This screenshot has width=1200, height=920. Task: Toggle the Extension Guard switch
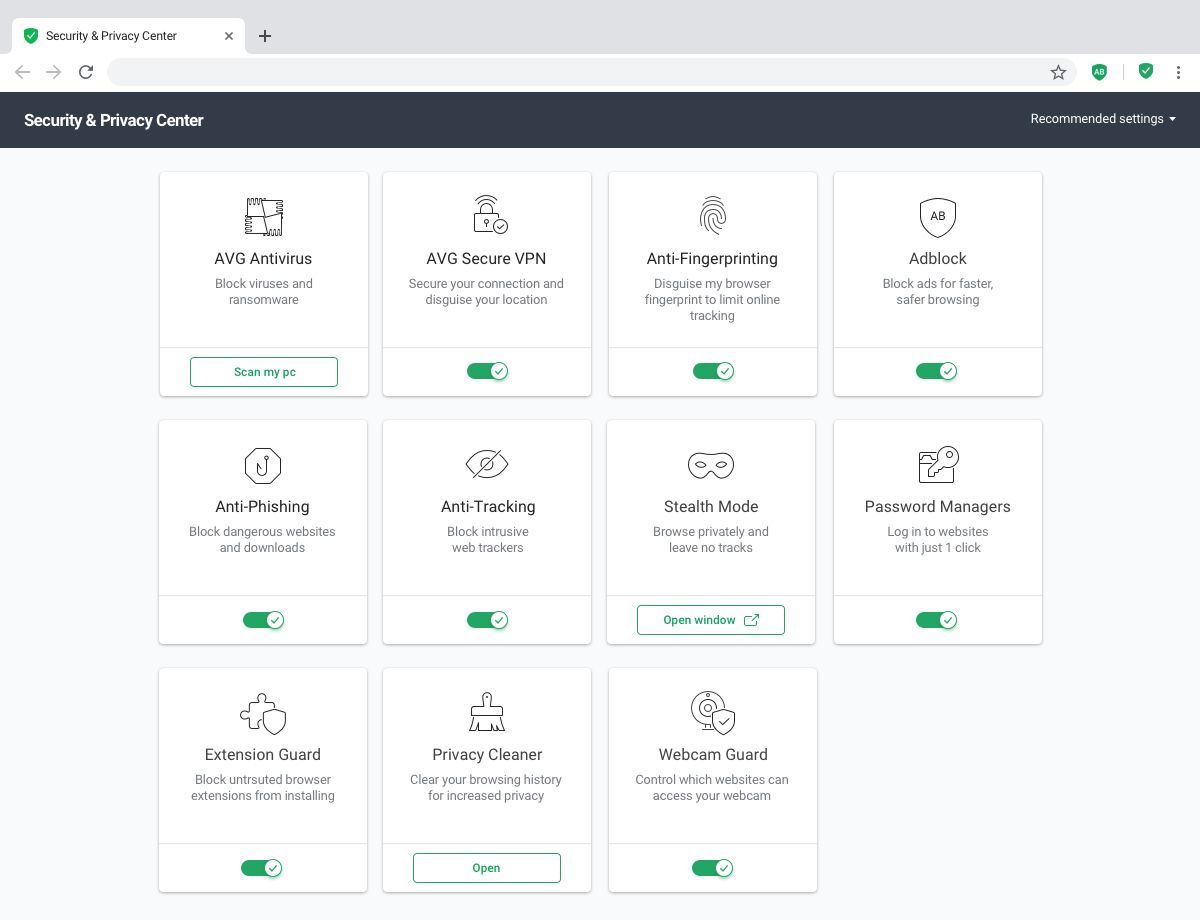(x=262, y=868)
